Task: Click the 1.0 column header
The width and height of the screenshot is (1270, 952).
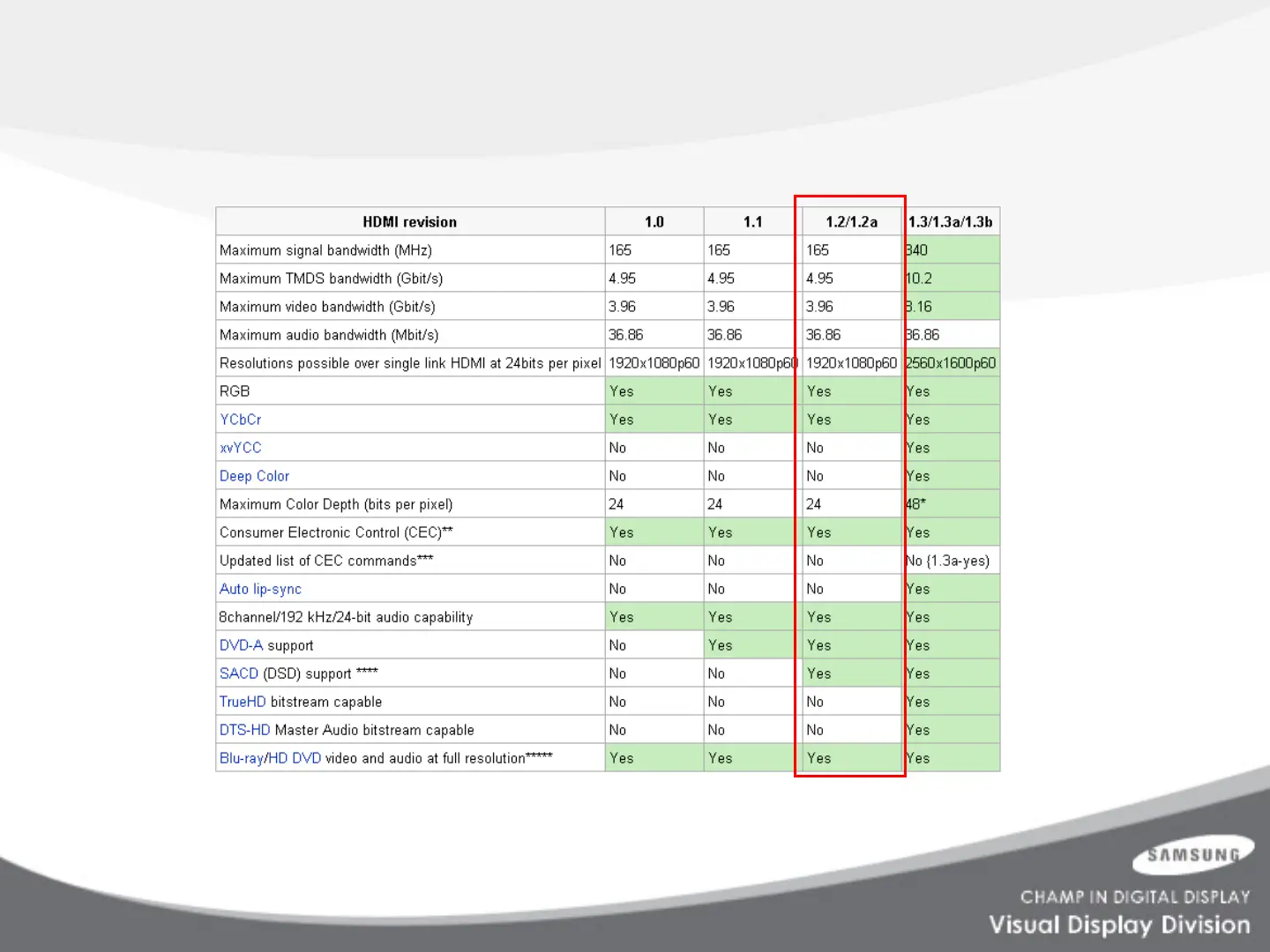Action: click(x=654, y=222)
